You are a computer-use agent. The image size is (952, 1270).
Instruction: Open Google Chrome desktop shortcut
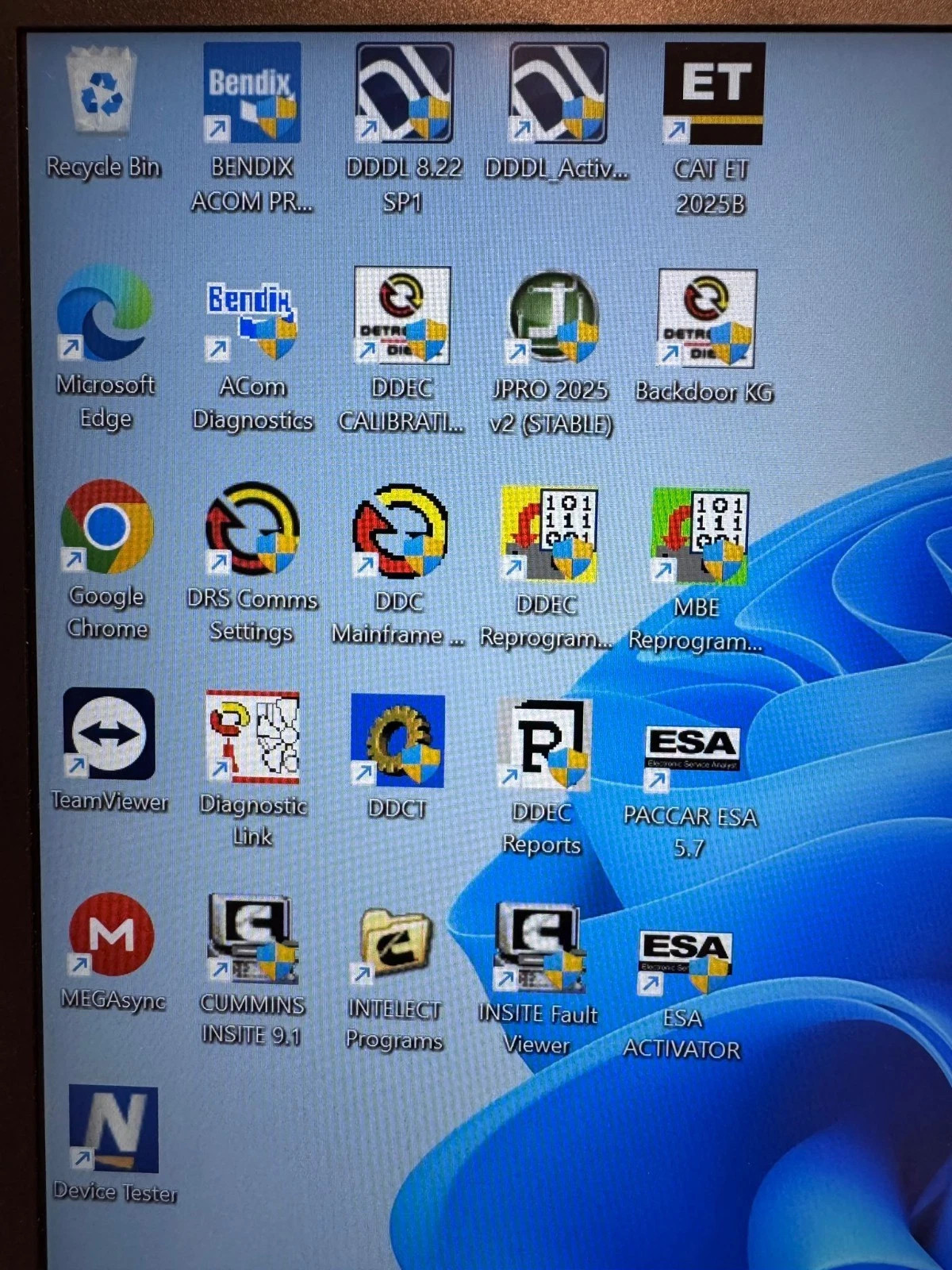(106, 526)
